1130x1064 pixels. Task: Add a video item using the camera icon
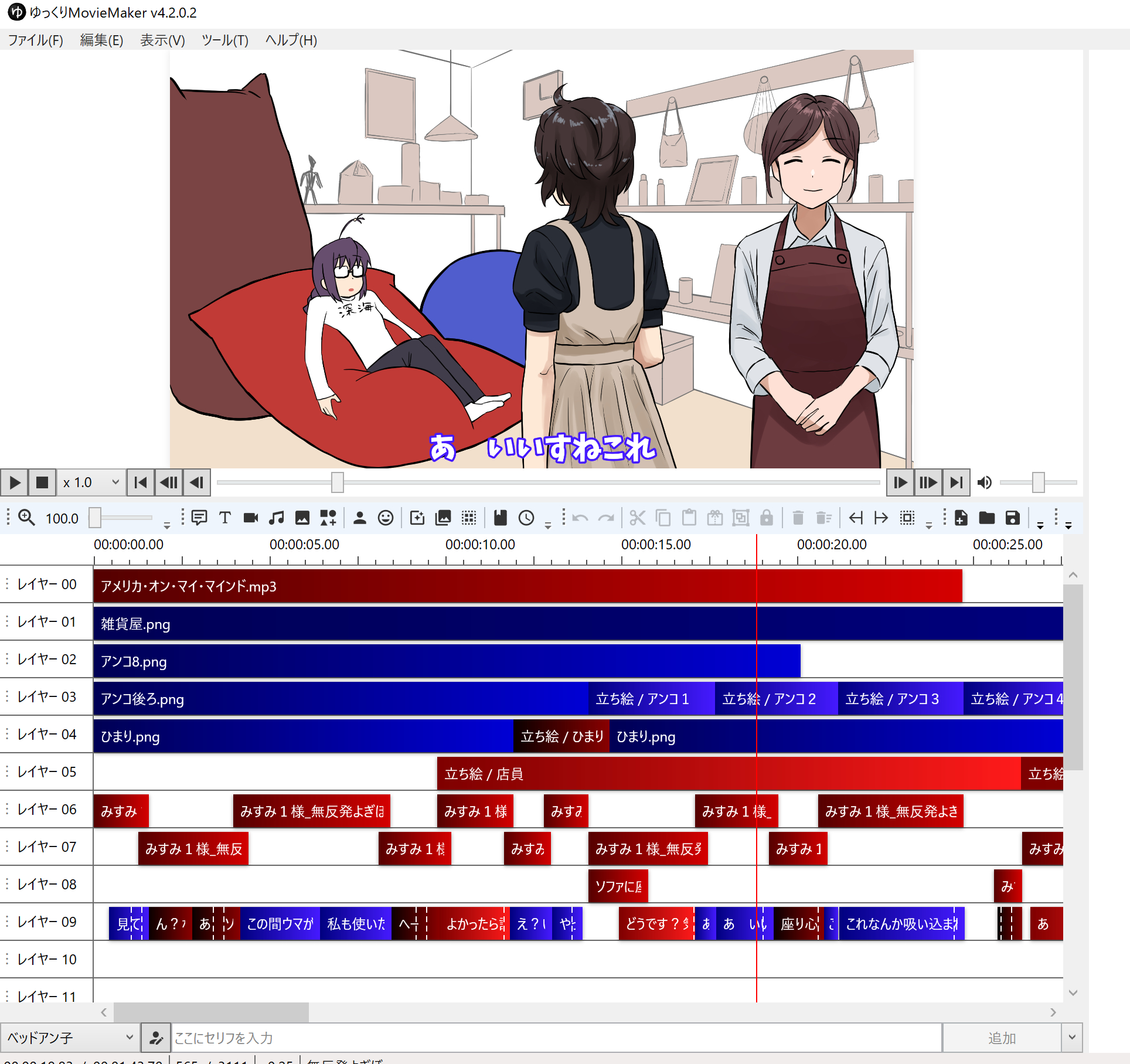click(251, 518)
